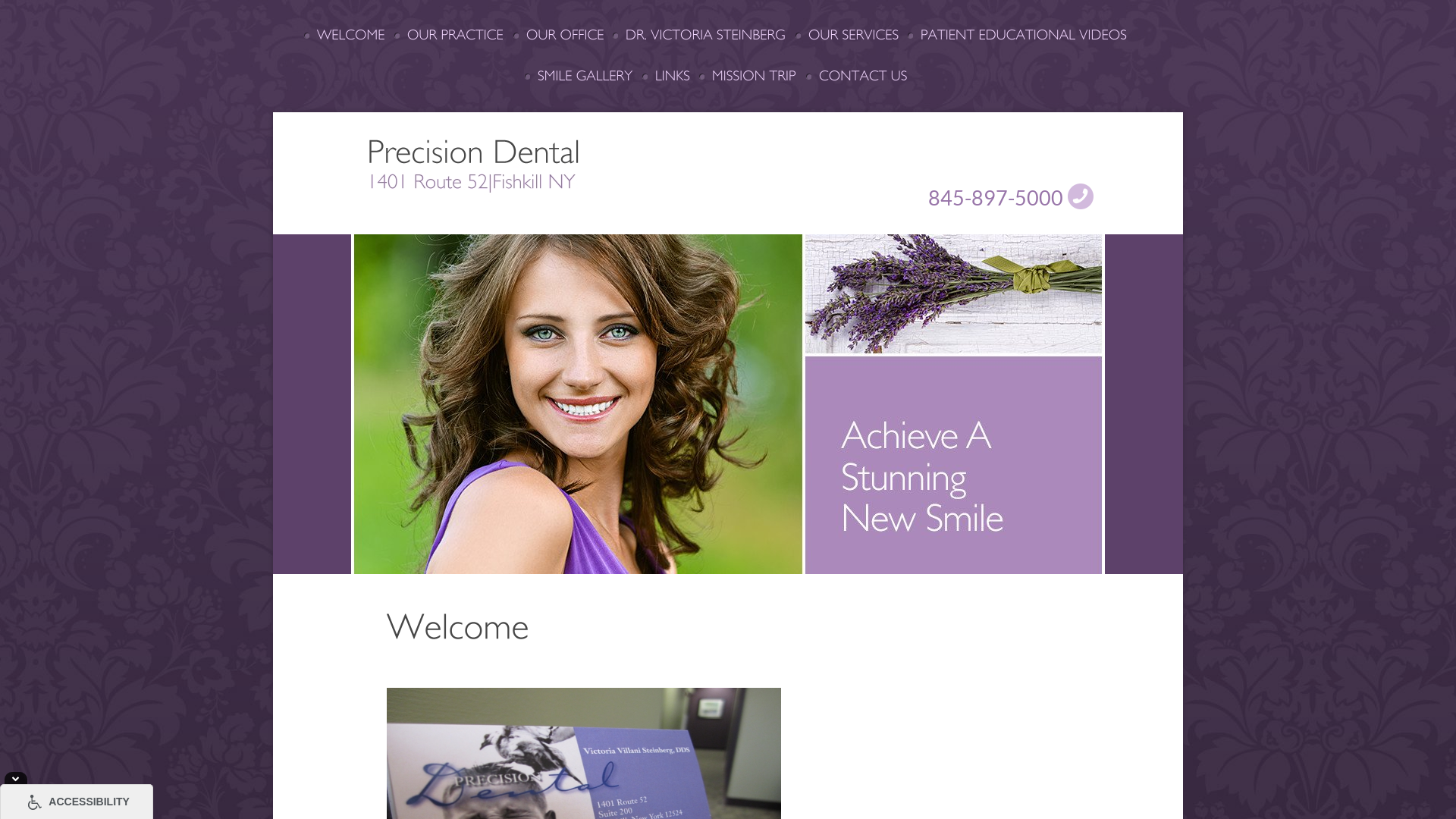Screen dimensions: 1456x819
Task: Open the Dr. Victoria Steinberg page
Action: click(x=705, y=35)
